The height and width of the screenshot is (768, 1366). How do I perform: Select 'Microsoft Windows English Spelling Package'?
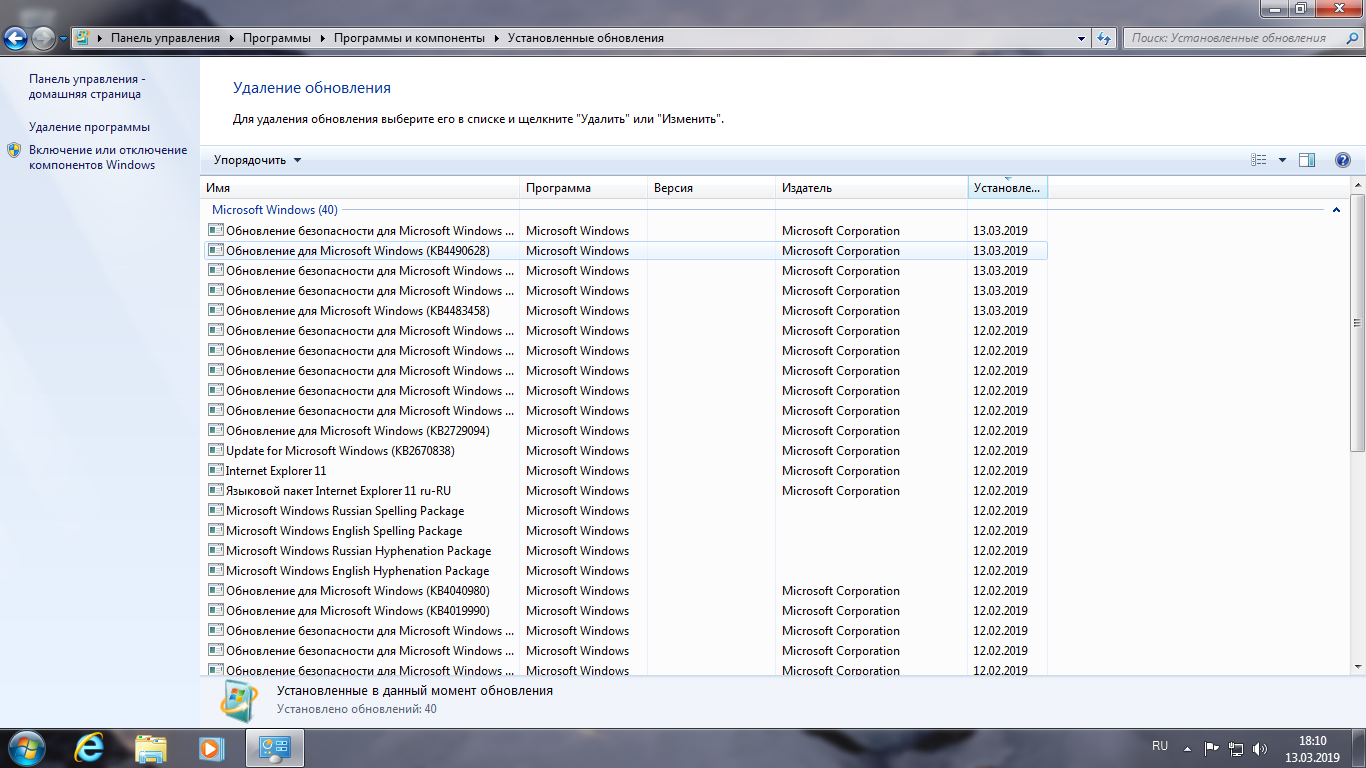tap(626, 531)
